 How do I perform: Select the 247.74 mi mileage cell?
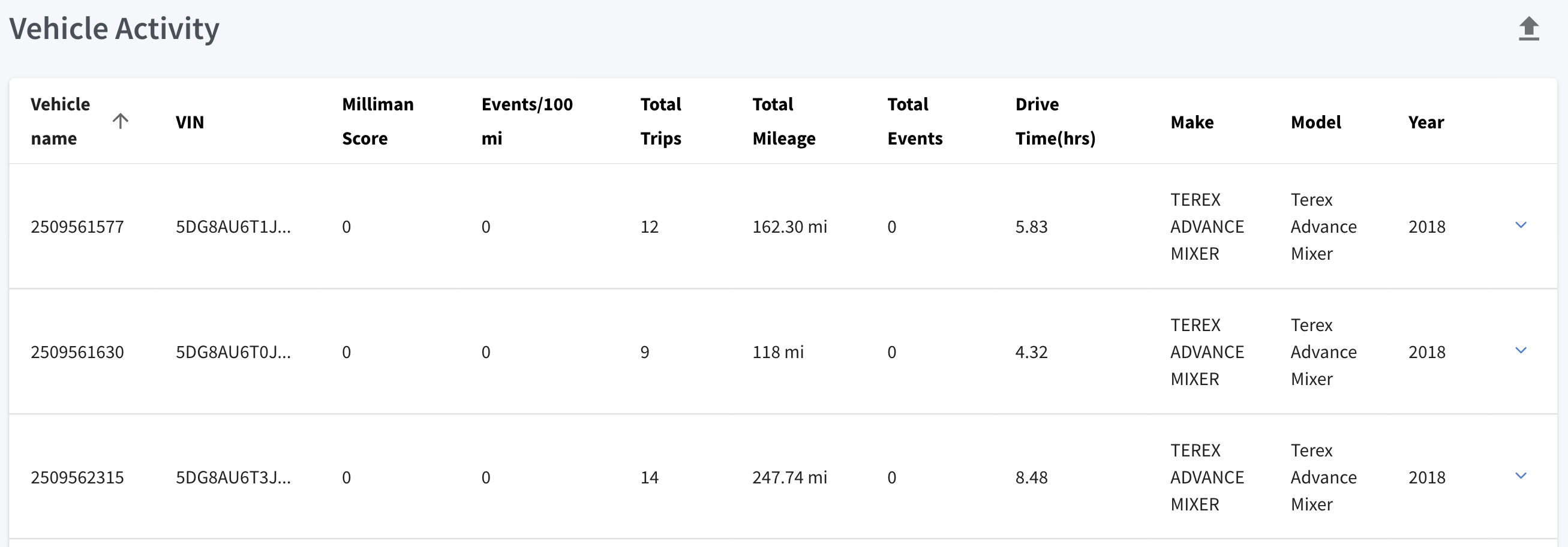click(x=789, y=477)
